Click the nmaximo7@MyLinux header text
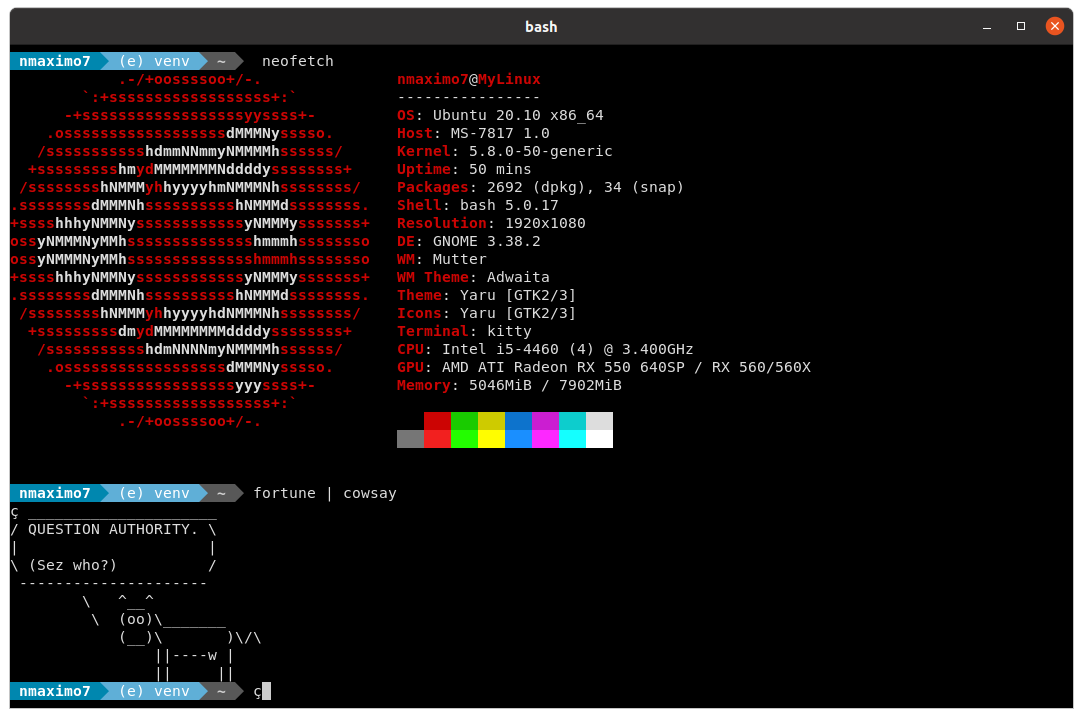This screenshot has width=1083, height=718. coord(470,79)
